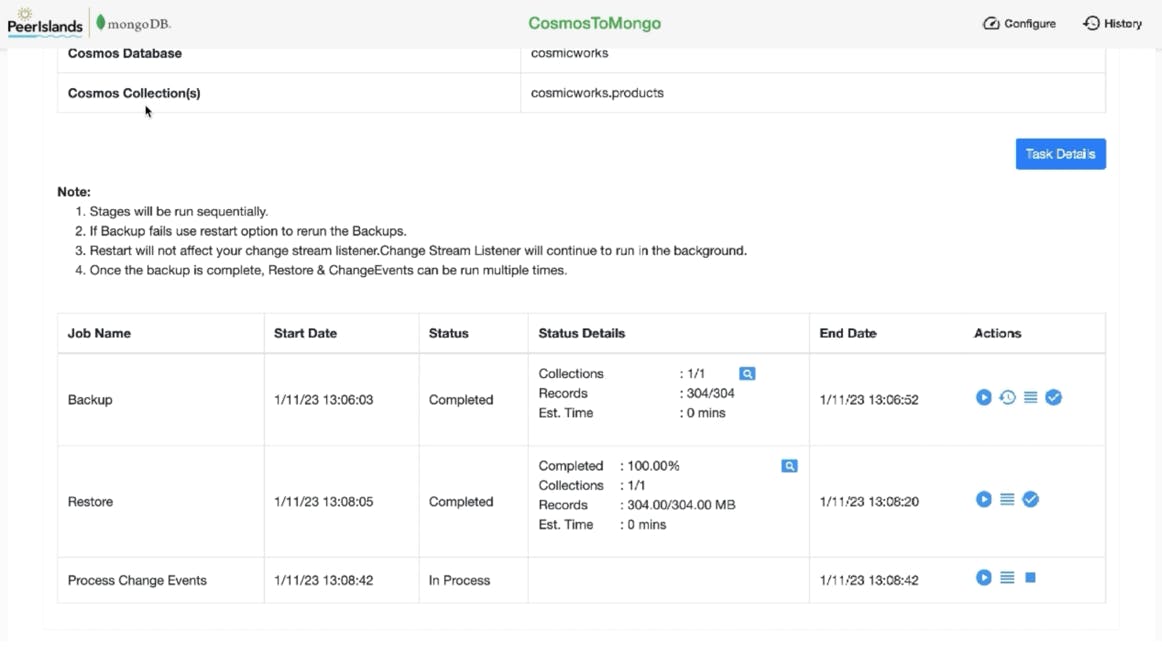
Task: Click the CosmosToMongo title link
Action: 594,23
